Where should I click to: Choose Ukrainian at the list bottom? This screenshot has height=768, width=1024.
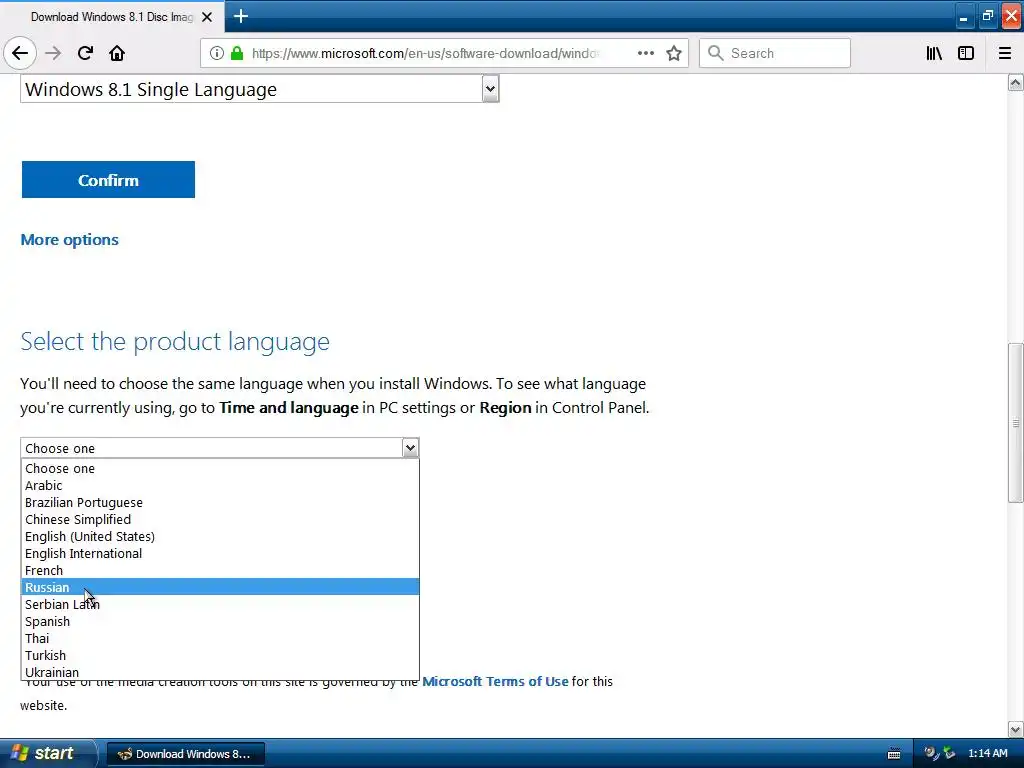[x=220, y=672]
